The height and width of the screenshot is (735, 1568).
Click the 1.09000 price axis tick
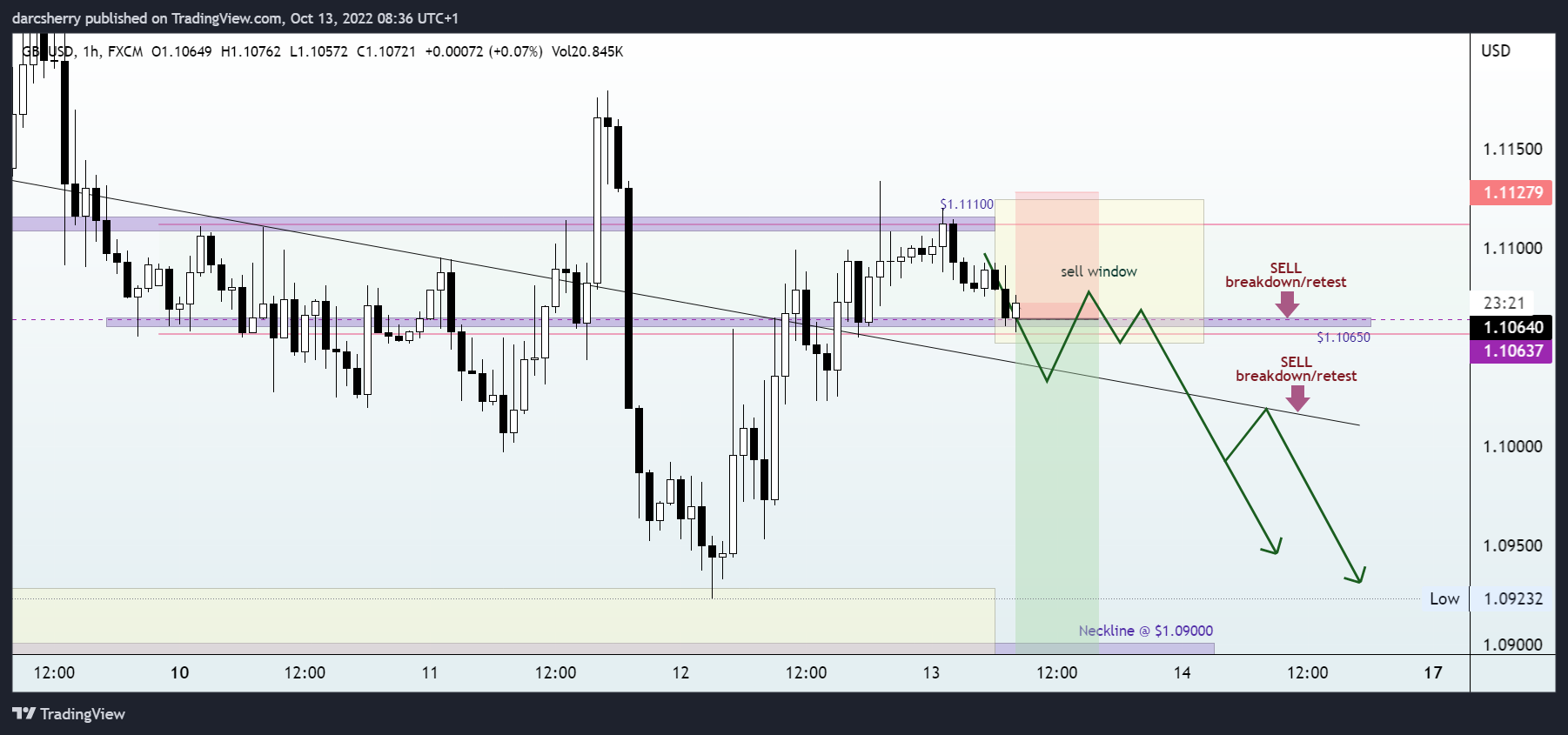[1512, 645]
